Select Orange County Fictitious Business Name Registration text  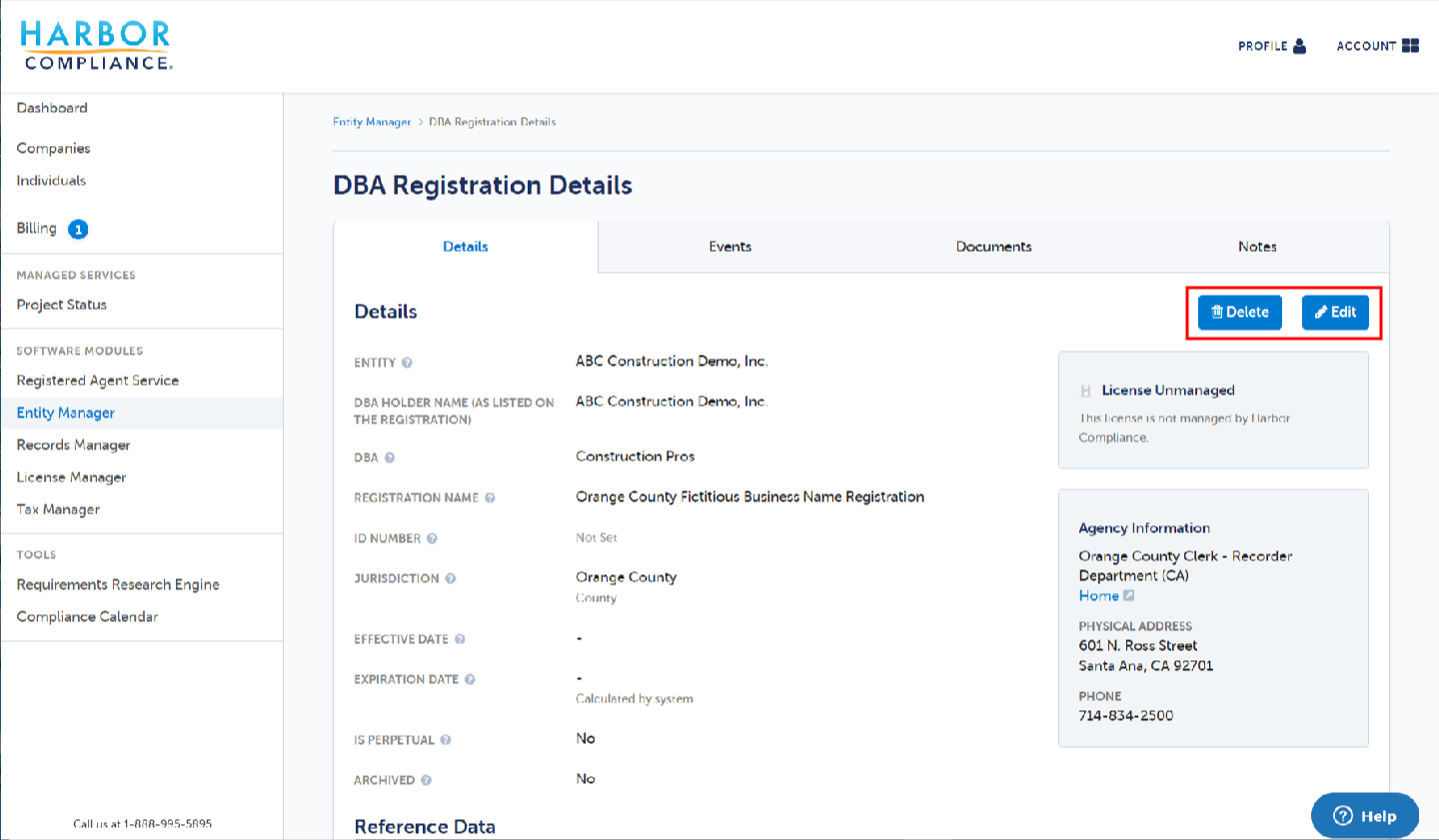[x=749, y=496]
